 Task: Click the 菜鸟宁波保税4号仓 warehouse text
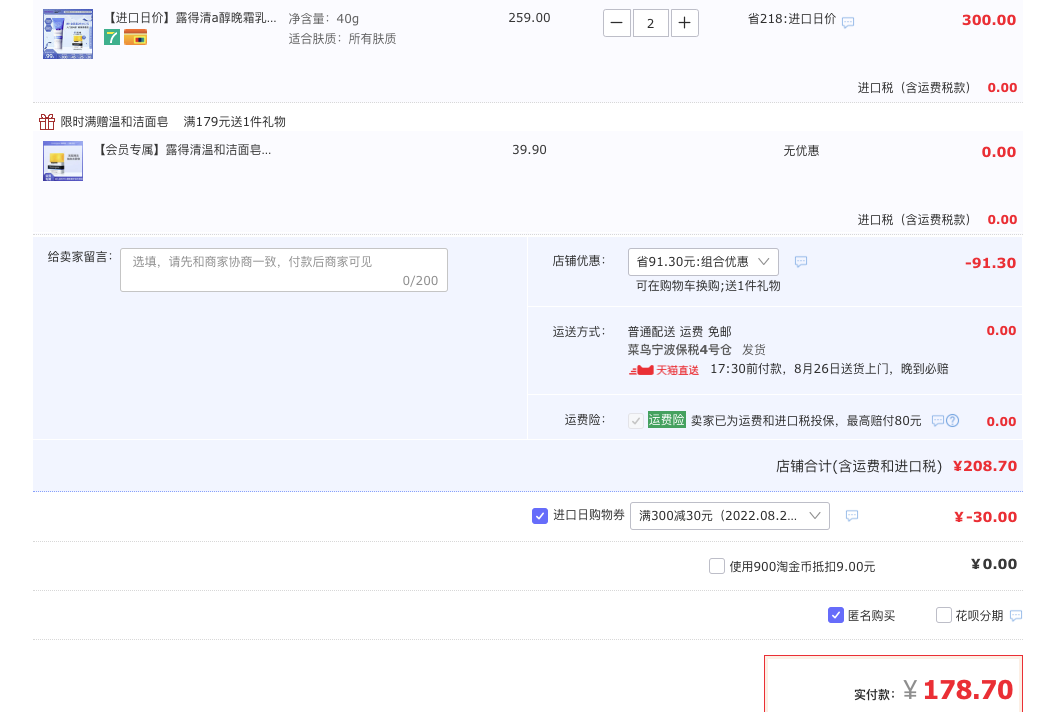[680, 350]
